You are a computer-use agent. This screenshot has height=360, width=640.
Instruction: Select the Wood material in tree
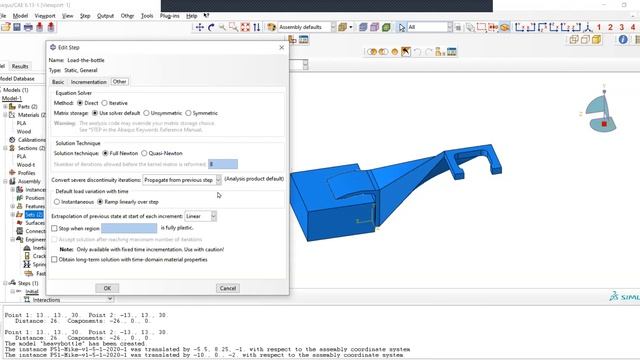24,131
